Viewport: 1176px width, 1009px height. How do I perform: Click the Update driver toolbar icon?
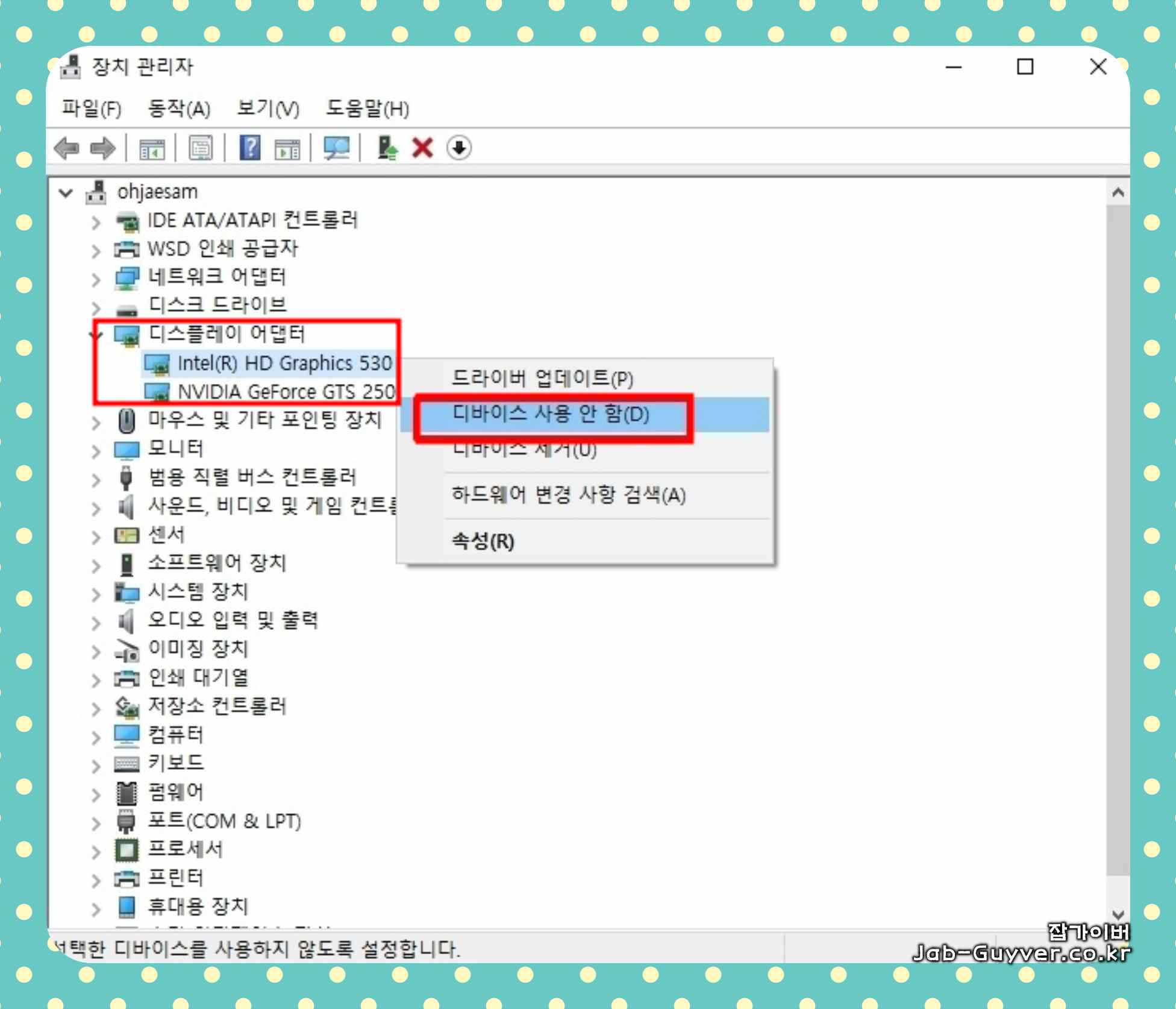[x=387, y=148]
